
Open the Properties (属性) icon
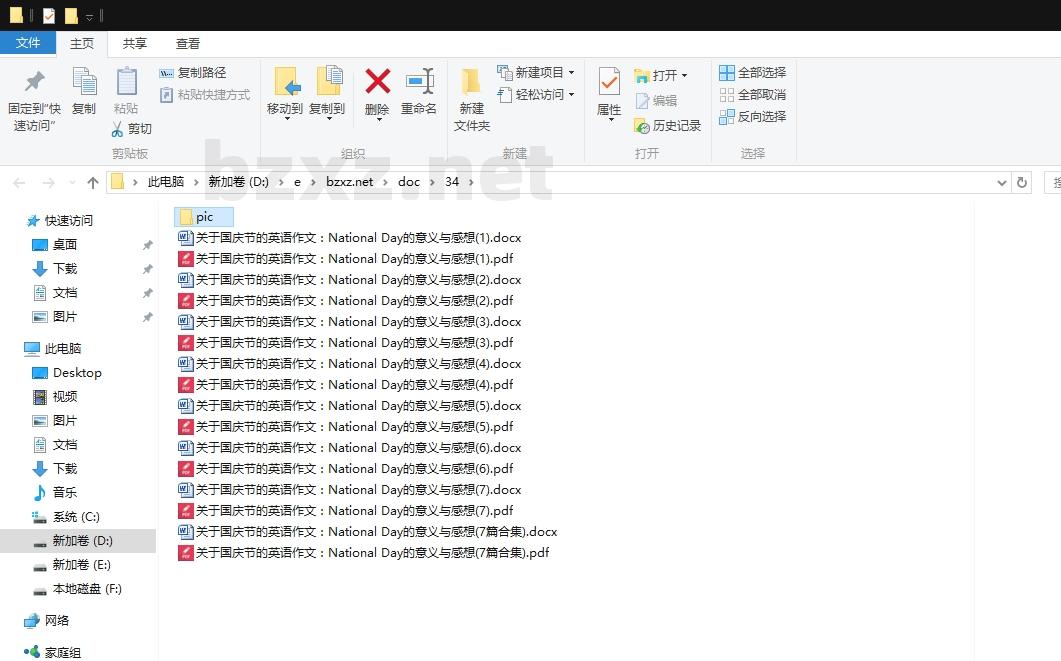(x=608, y=82)
